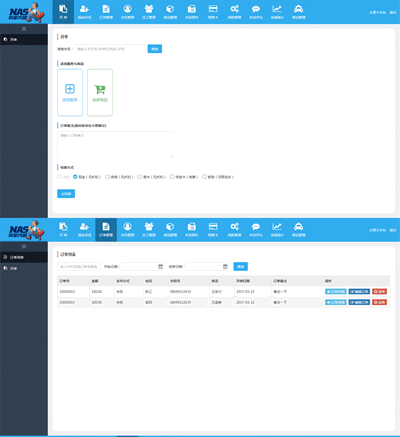The image size is (400, 437).
Task: Open the start date calendar icon
Action: pos(160,266)
